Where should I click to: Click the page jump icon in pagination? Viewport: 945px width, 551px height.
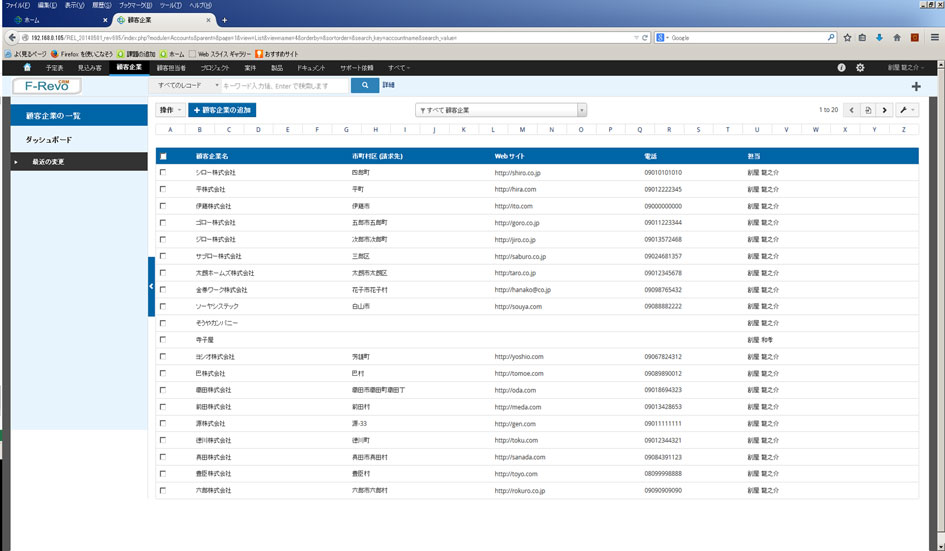tap(868, 110)
